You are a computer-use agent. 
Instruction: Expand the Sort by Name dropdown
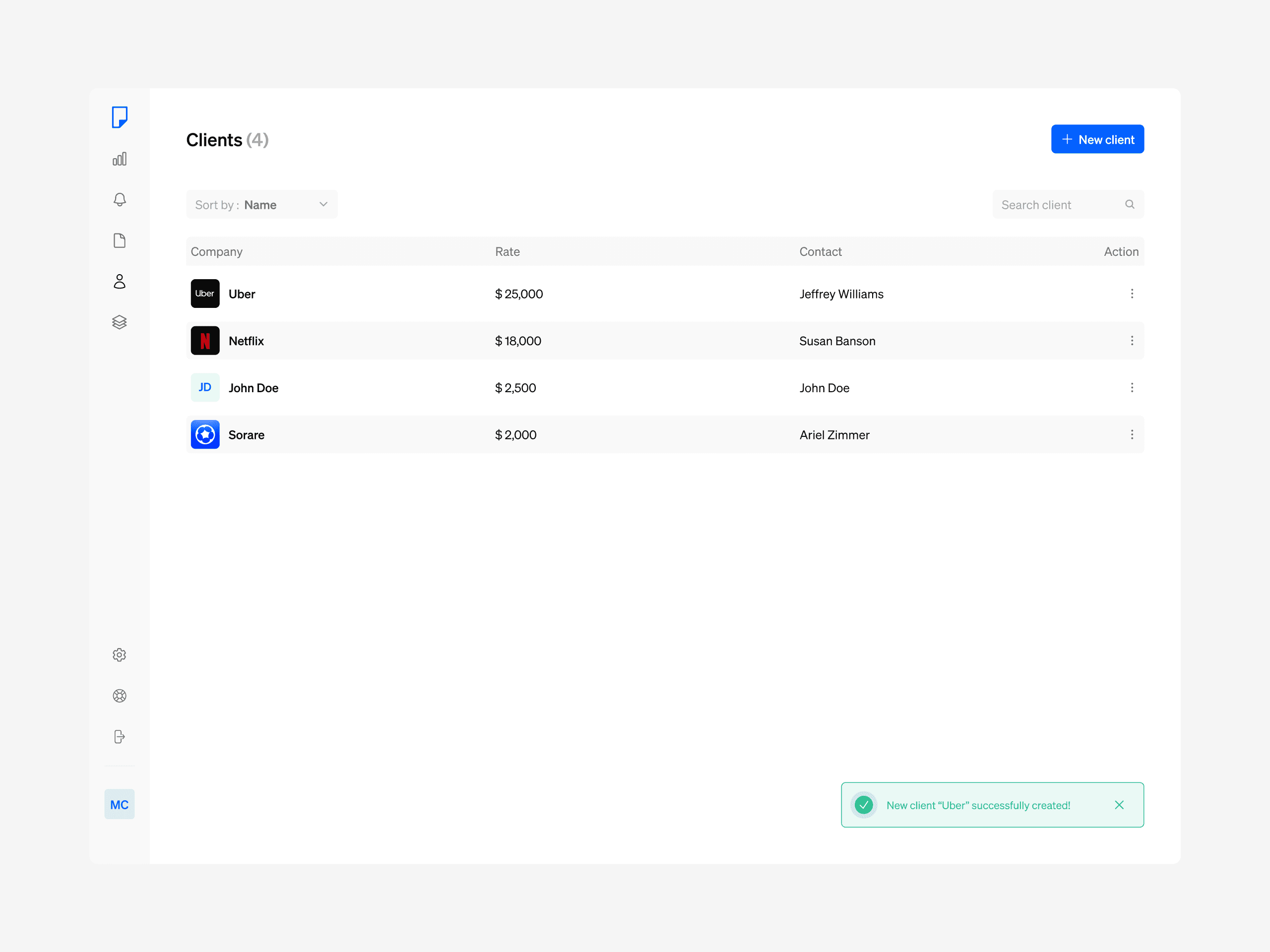[x=261, y=204]
